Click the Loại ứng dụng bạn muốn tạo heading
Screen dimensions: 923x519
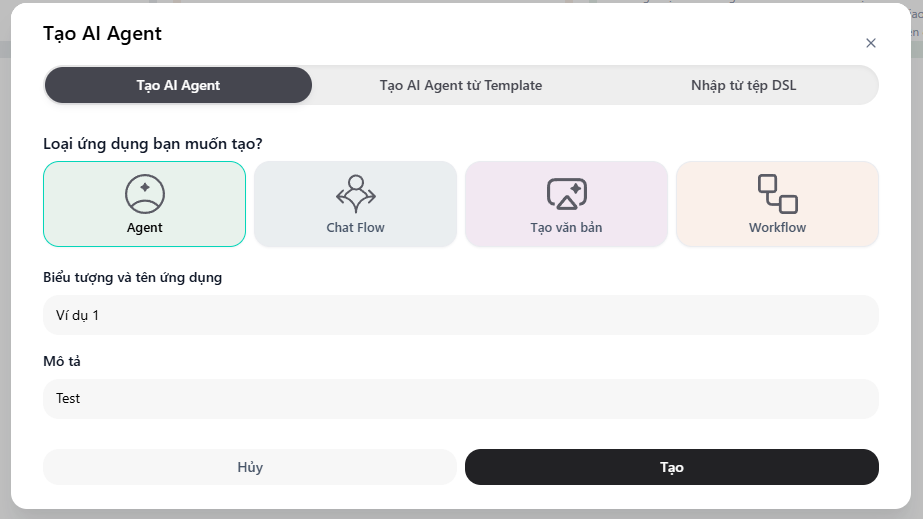click(153, 143)
